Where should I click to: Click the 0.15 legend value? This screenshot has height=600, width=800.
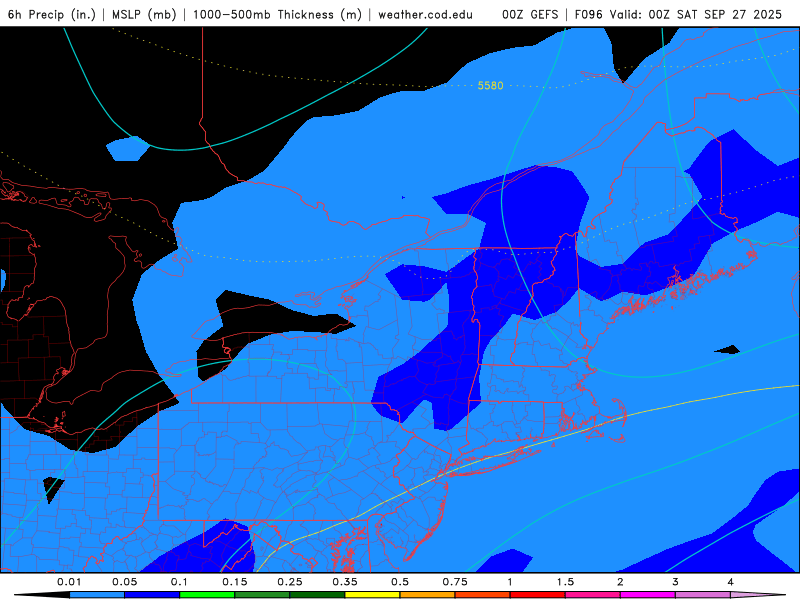pos(235,582)
